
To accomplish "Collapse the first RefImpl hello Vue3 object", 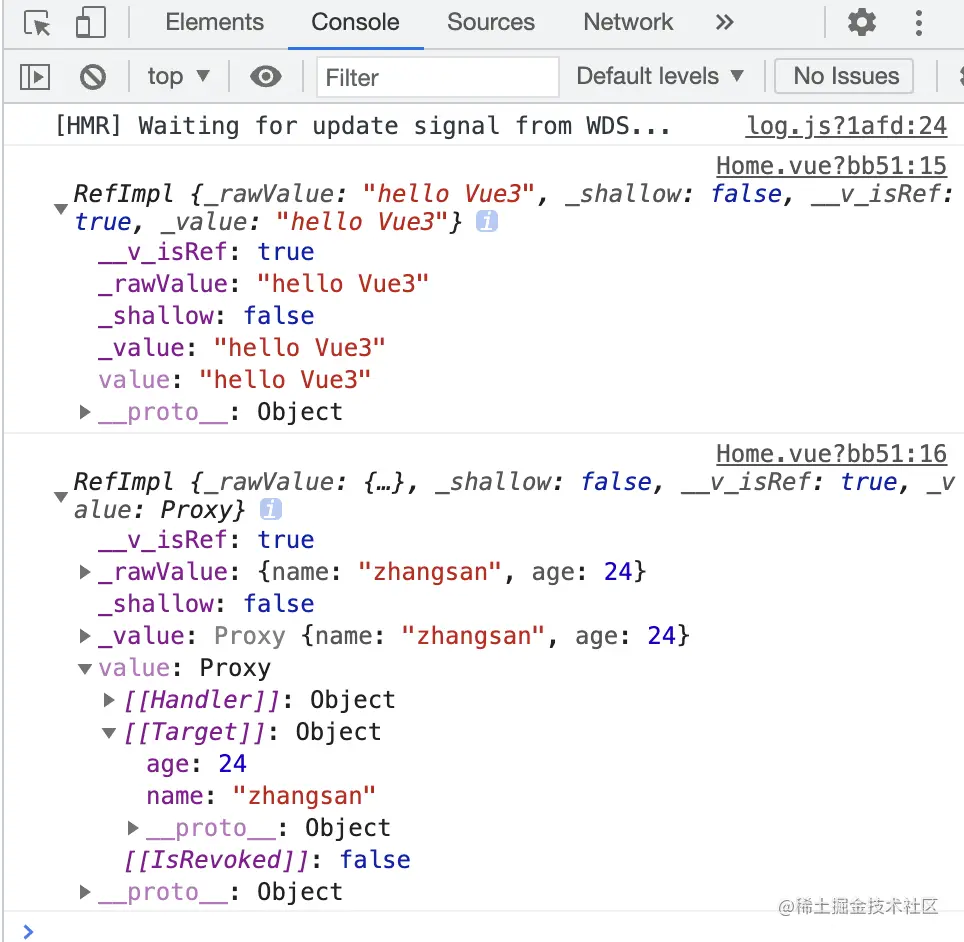I will pyautogui.click(x=61, y=208).
